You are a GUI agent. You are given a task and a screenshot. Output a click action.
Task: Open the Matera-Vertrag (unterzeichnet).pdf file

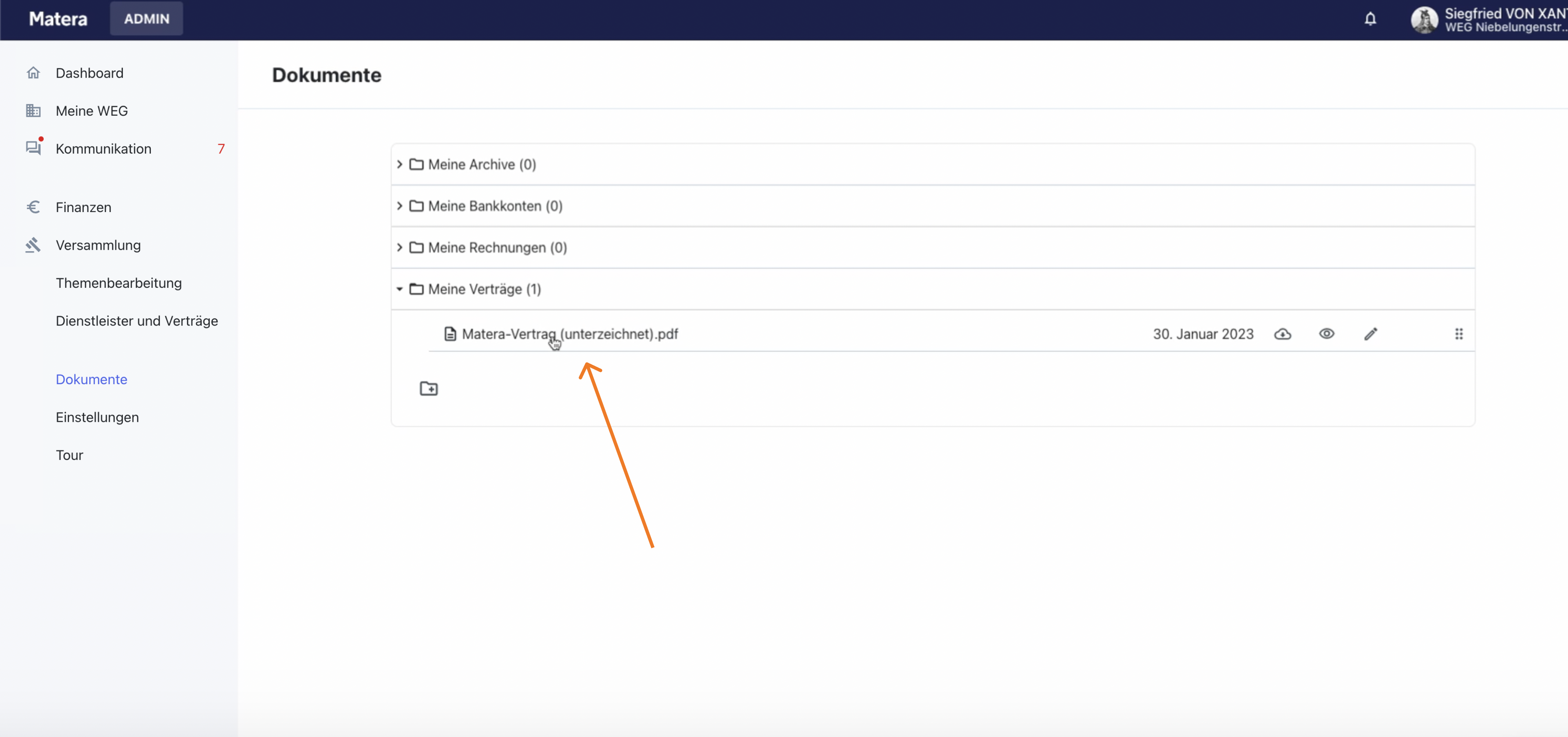pyautogui.click(x=569, y=334)
